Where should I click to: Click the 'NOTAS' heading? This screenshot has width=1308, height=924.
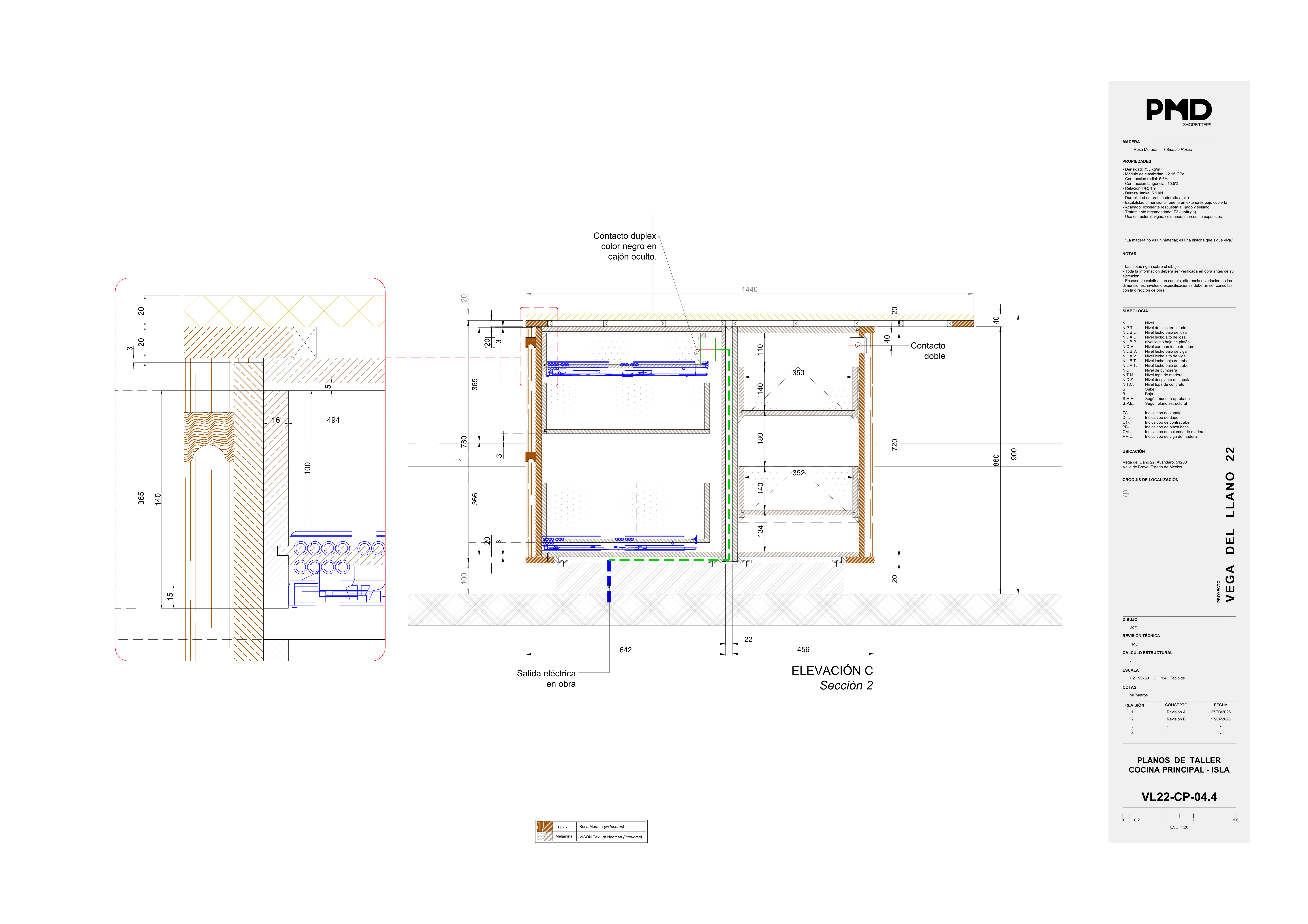click(x=1129, y=254)
